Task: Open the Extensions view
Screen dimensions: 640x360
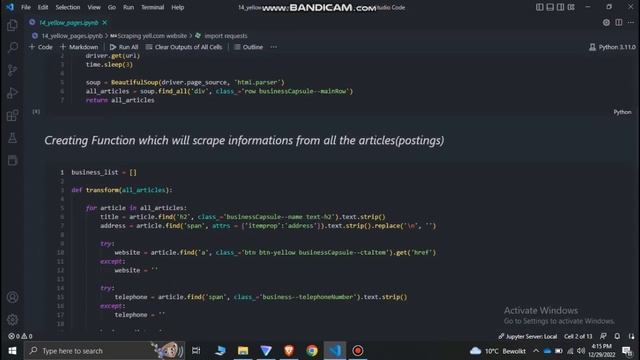Action: point(12,115)
